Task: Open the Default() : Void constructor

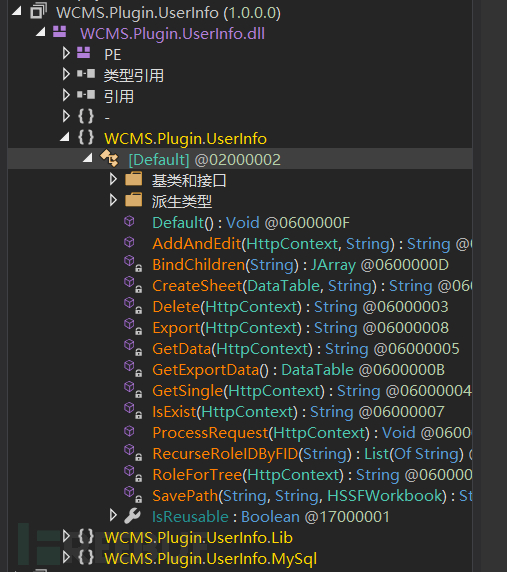Action: (251, 223)
